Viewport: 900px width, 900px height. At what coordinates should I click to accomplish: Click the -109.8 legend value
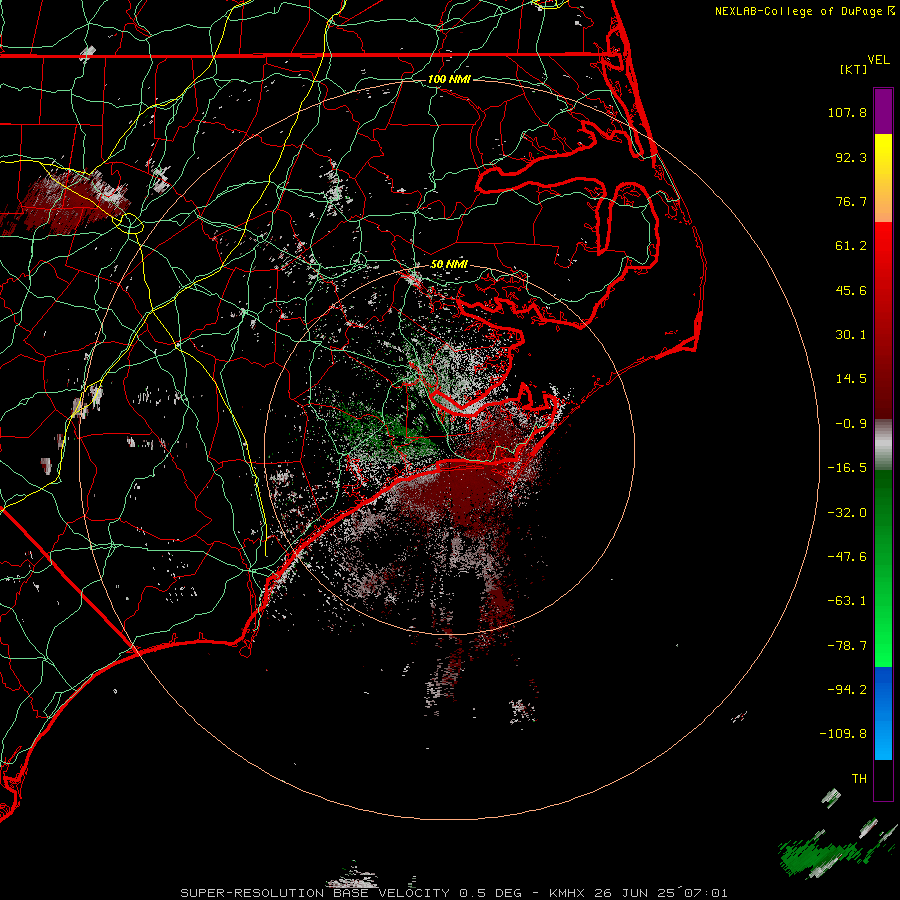click(x=843, y=734)
